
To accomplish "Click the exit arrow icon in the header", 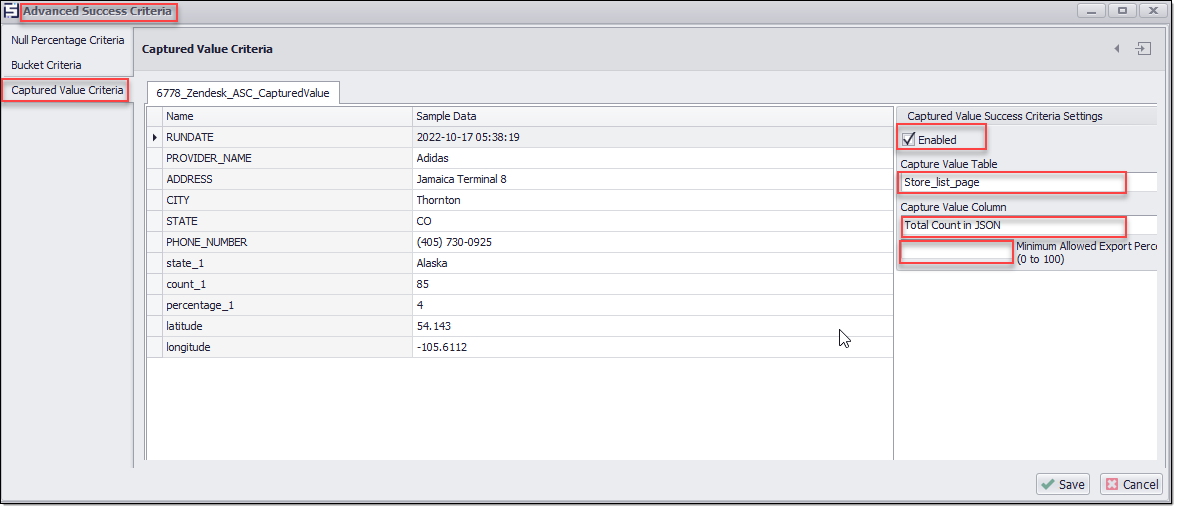I will point(1143,49).
